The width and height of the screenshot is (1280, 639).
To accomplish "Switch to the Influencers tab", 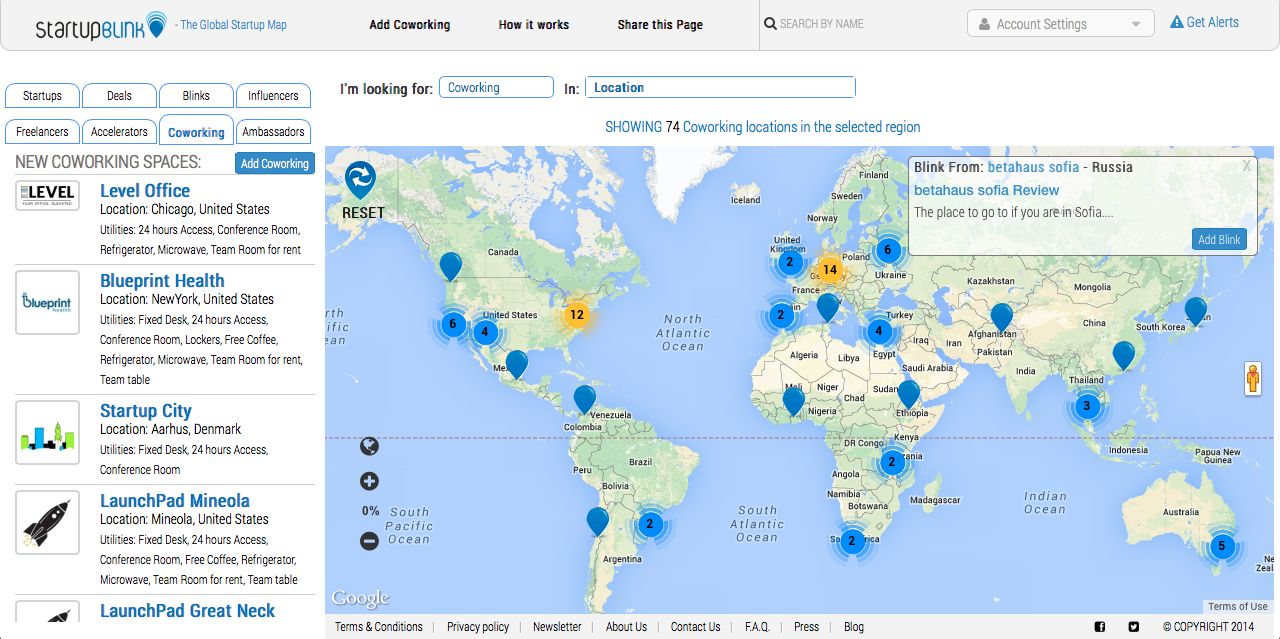I will (x=273, y=96).
